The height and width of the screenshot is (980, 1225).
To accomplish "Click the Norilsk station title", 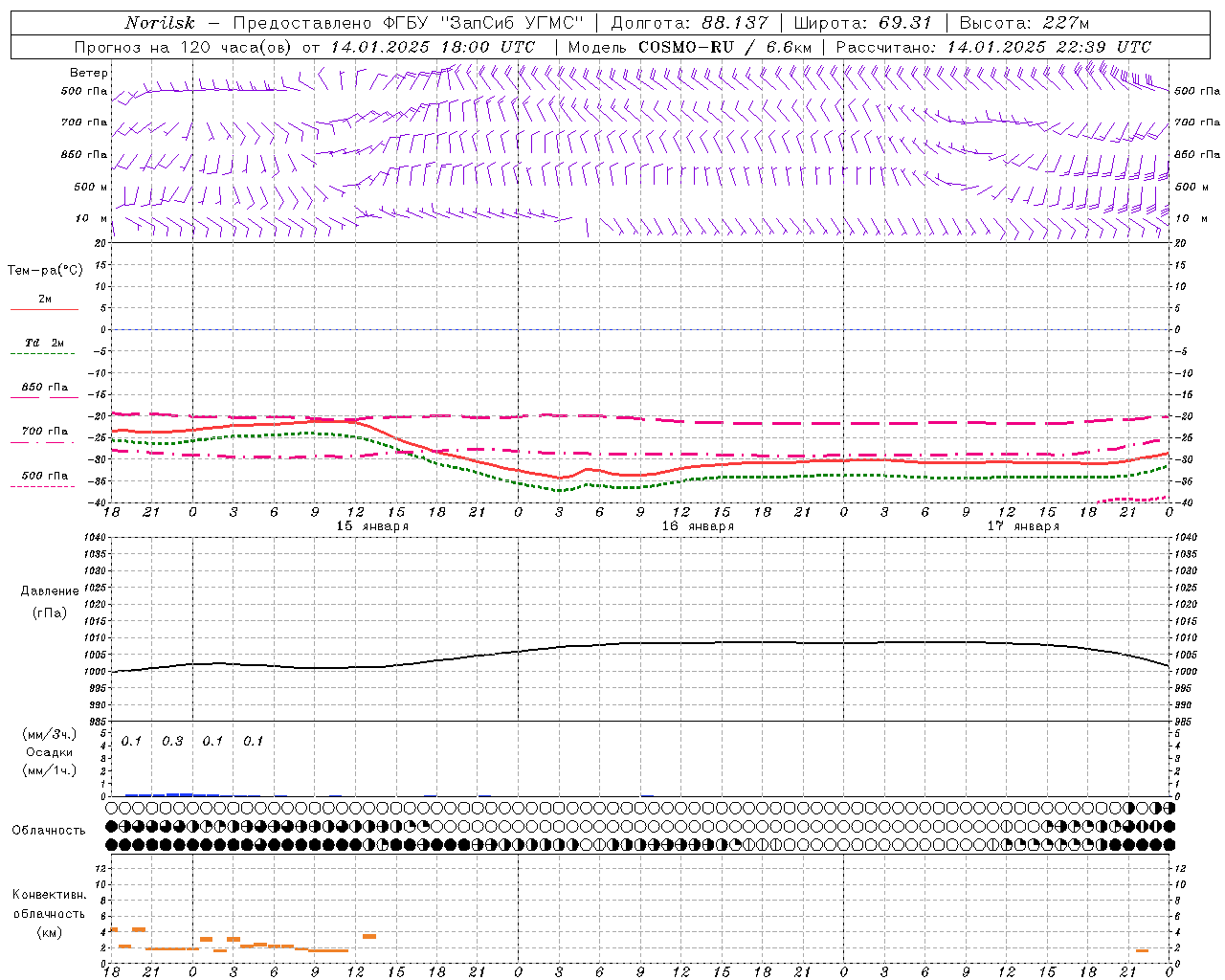I will (x=159, y=23).
